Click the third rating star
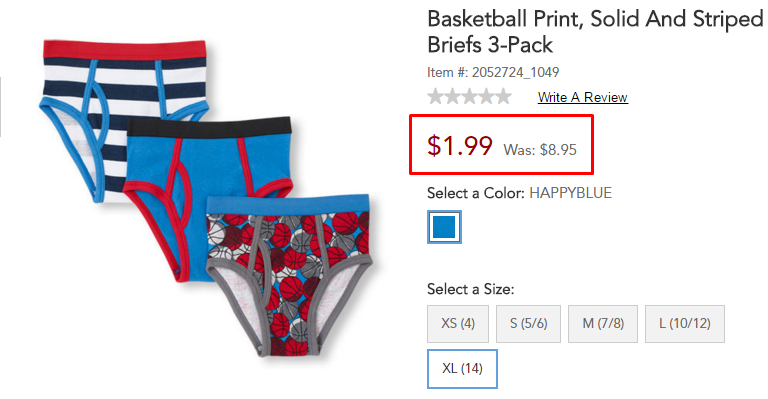Screen dimensions: 768x399 point(470,96)
